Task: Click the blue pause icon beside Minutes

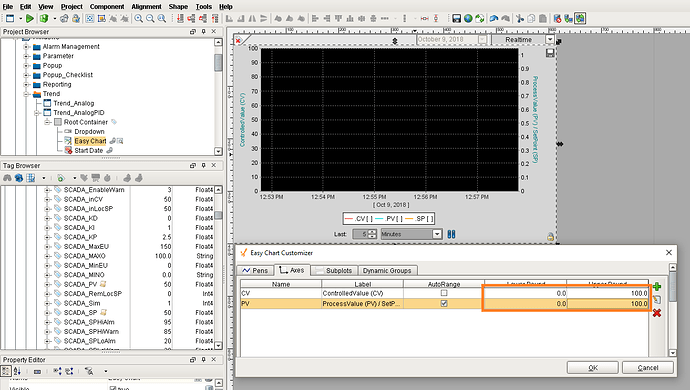Action: [451, 234]
